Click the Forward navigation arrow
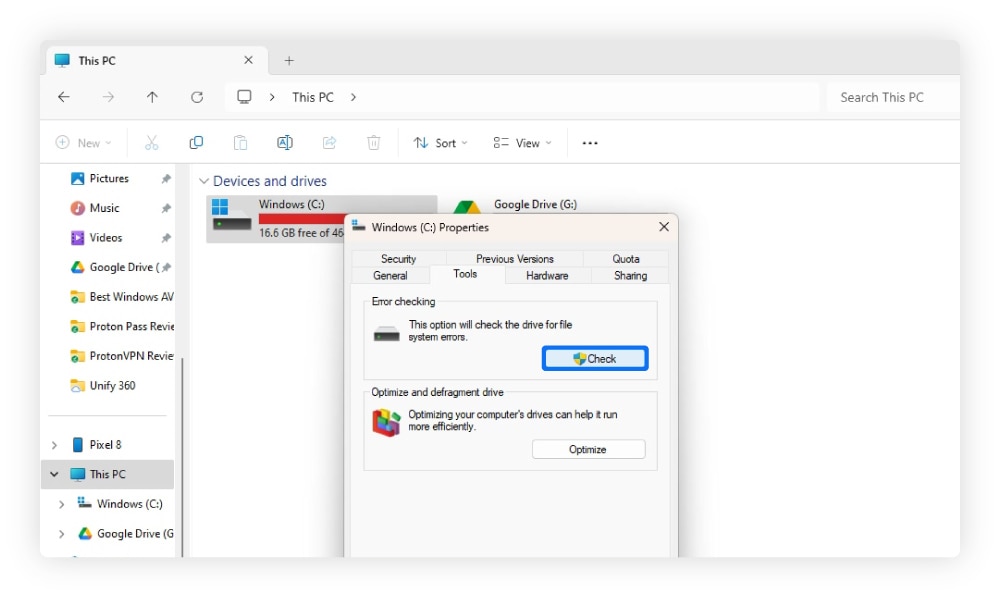This screenshot has width=1000, height=597. coord(108,97)
